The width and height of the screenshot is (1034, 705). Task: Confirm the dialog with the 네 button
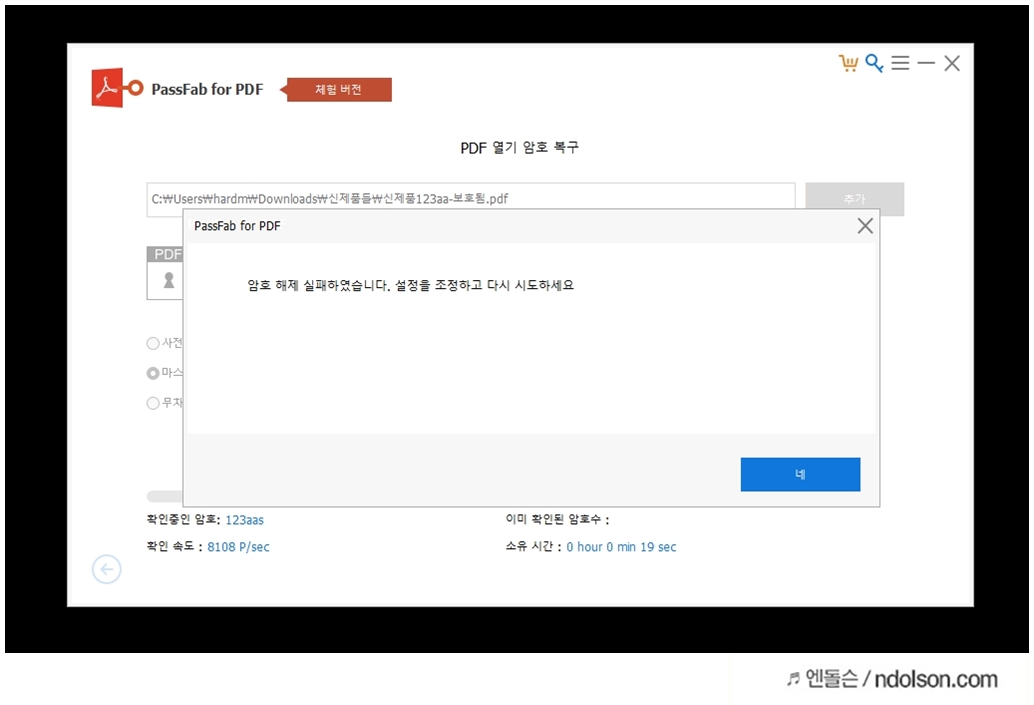[x=800, y=474]
